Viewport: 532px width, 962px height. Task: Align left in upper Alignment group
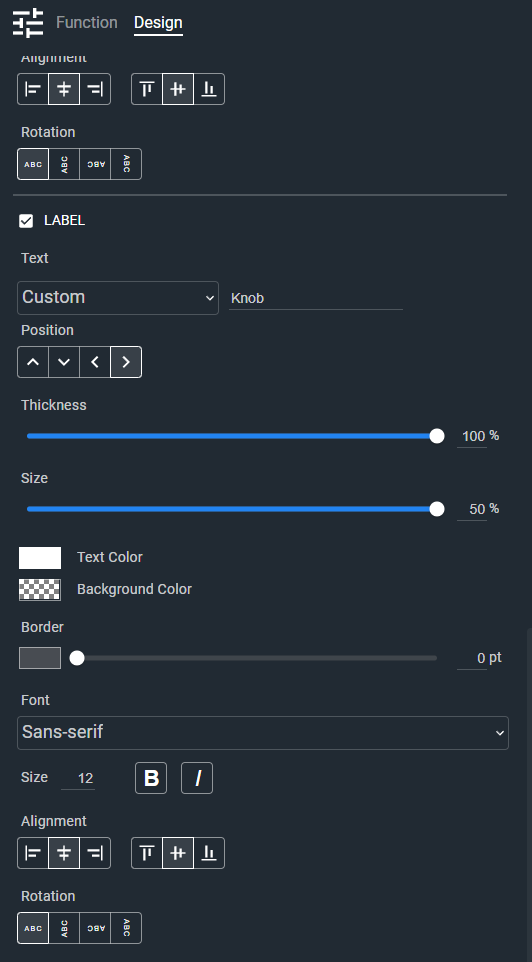tap(33, 90)
